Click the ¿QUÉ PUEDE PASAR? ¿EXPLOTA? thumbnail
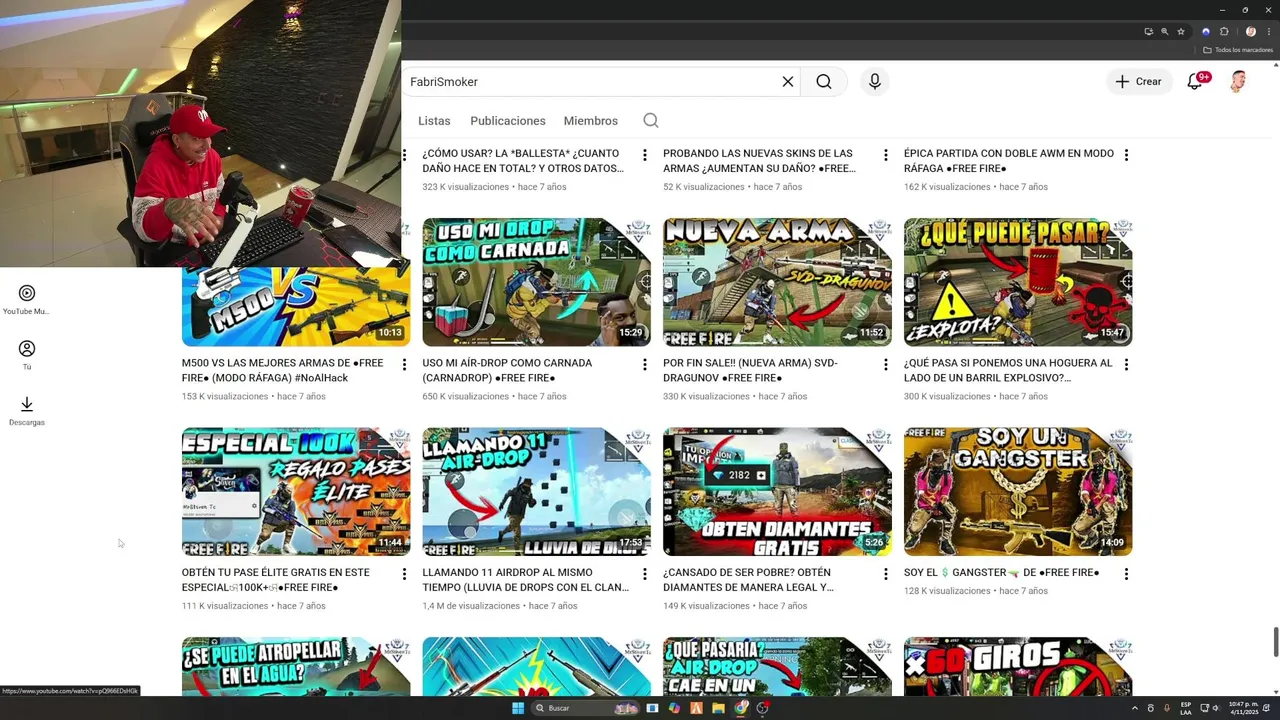Image resolution: width=1280 pixels, height=720 pixels. click(x=1018, y=282)
